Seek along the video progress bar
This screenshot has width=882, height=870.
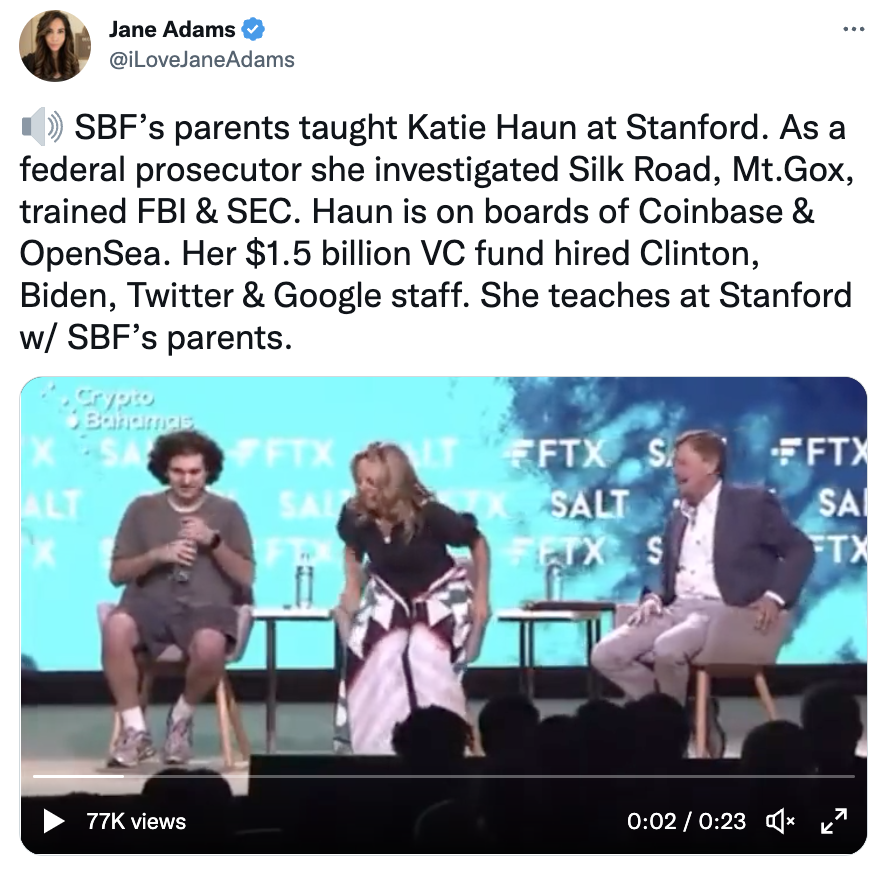(443, 776)
